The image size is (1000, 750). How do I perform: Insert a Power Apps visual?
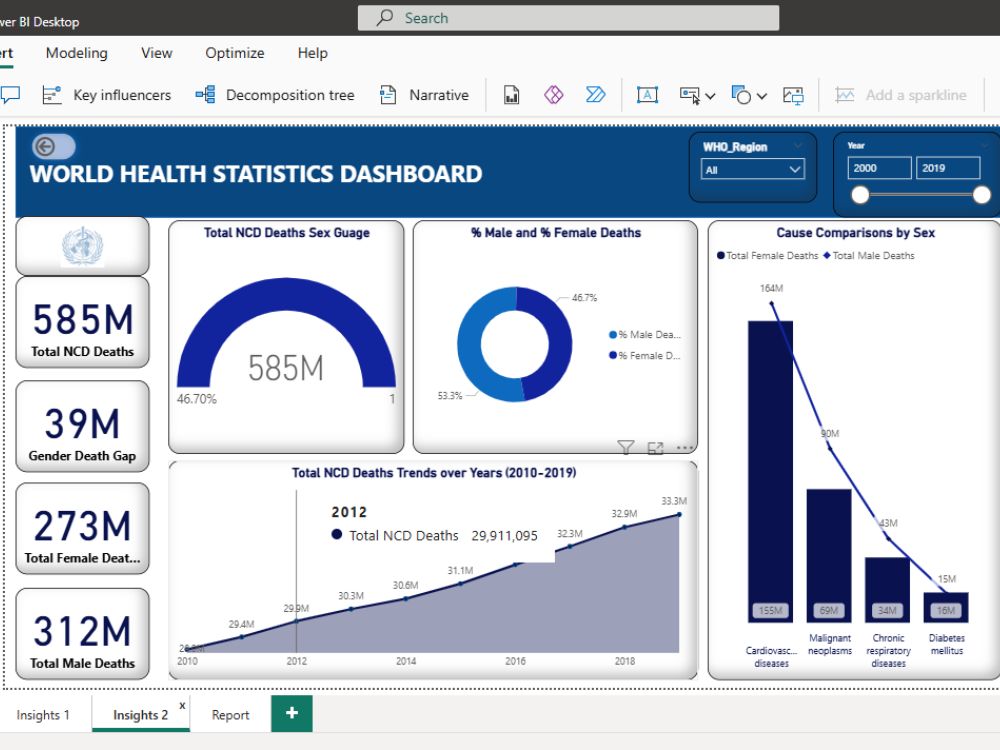coord(554,95)
